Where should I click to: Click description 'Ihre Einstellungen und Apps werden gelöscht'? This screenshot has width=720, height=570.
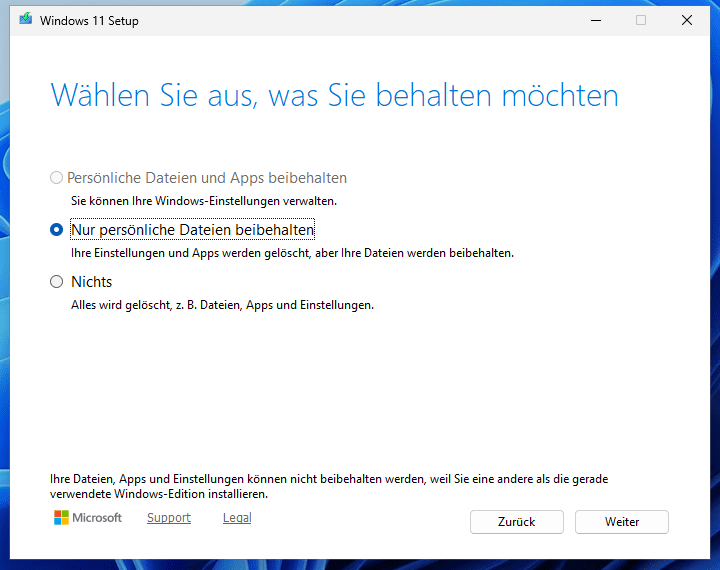pos(191,253)
